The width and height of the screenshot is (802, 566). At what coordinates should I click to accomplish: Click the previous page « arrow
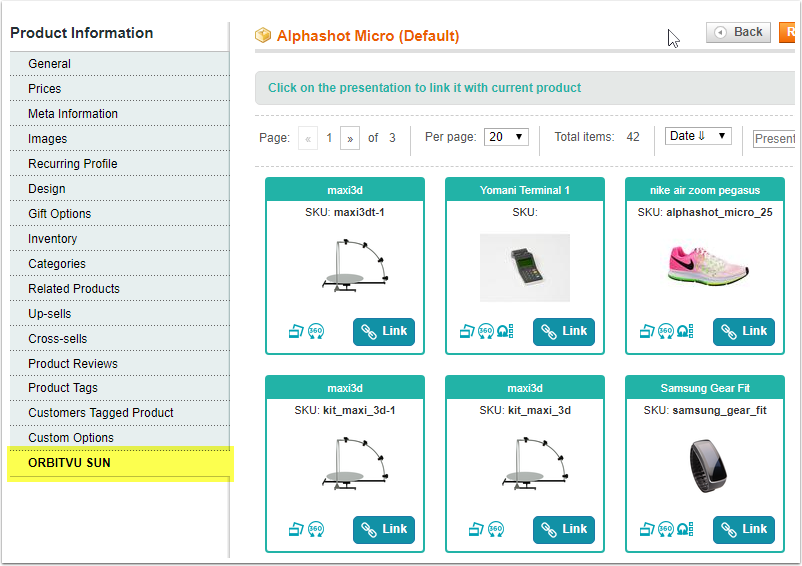(x=308, y=138)
